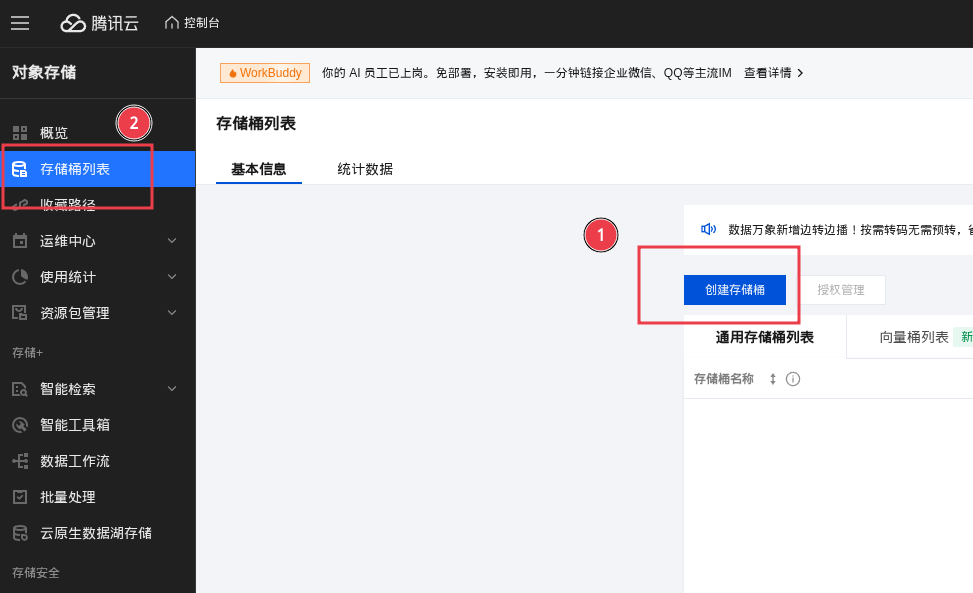Screen dimensions: 973x593
Task: Switch to the 统计数据 tab
Action: tap(365, 169)
